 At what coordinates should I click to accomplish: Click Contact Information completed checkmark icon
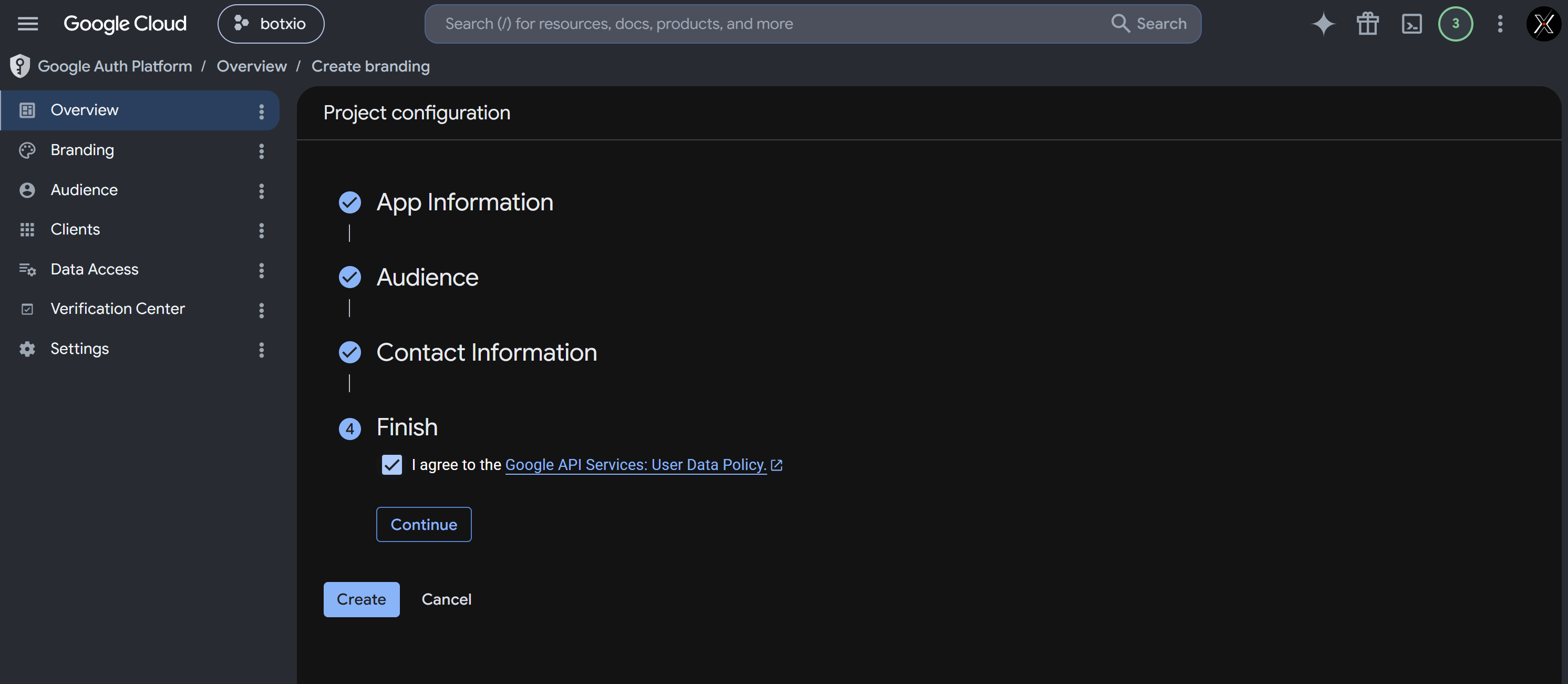click(x=350, y=352)
